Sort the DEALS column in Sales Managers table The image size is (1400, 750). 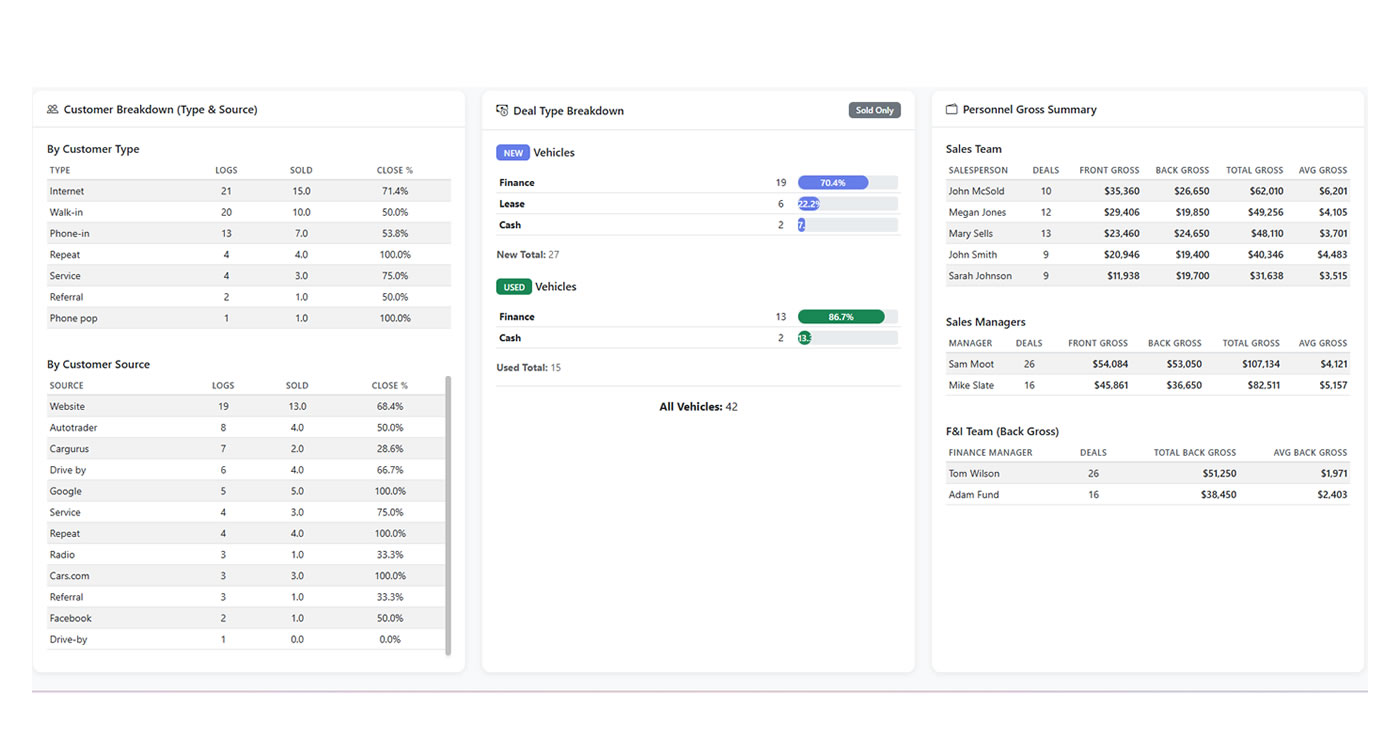pyautogui.click(x=1029, y=342)
